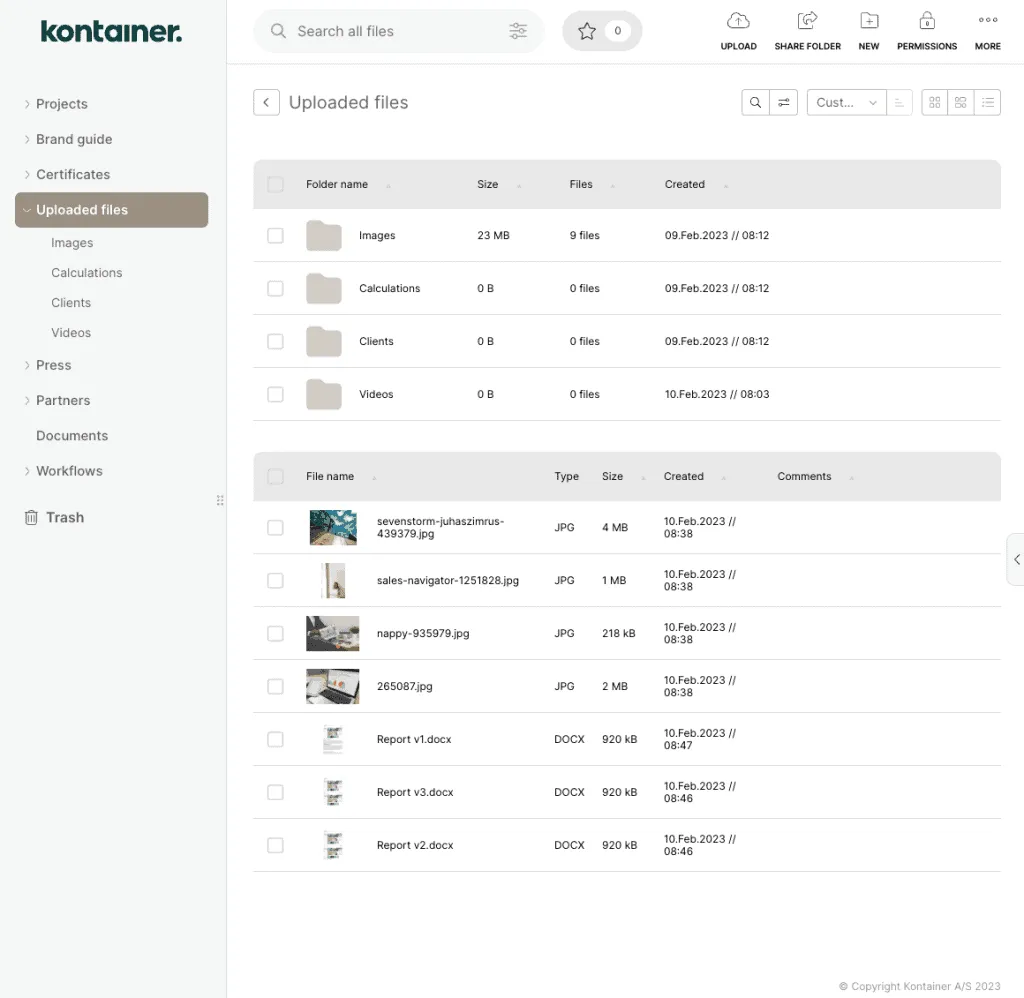Toggle the sort direction icon
This screenshot has height=998, width=1024.
[x=899, y=103]
